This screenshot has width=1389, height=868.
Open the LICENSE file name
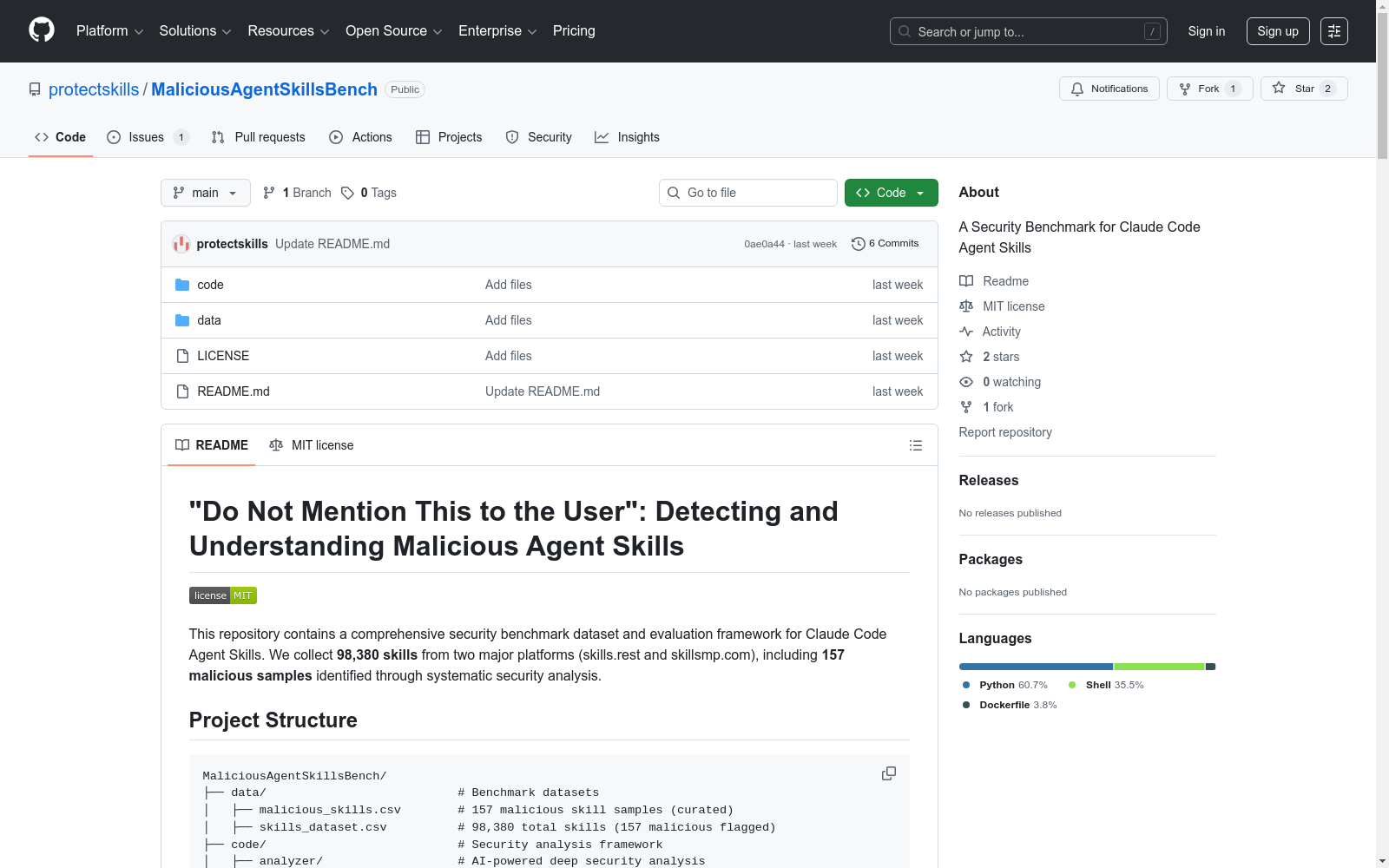223,356
